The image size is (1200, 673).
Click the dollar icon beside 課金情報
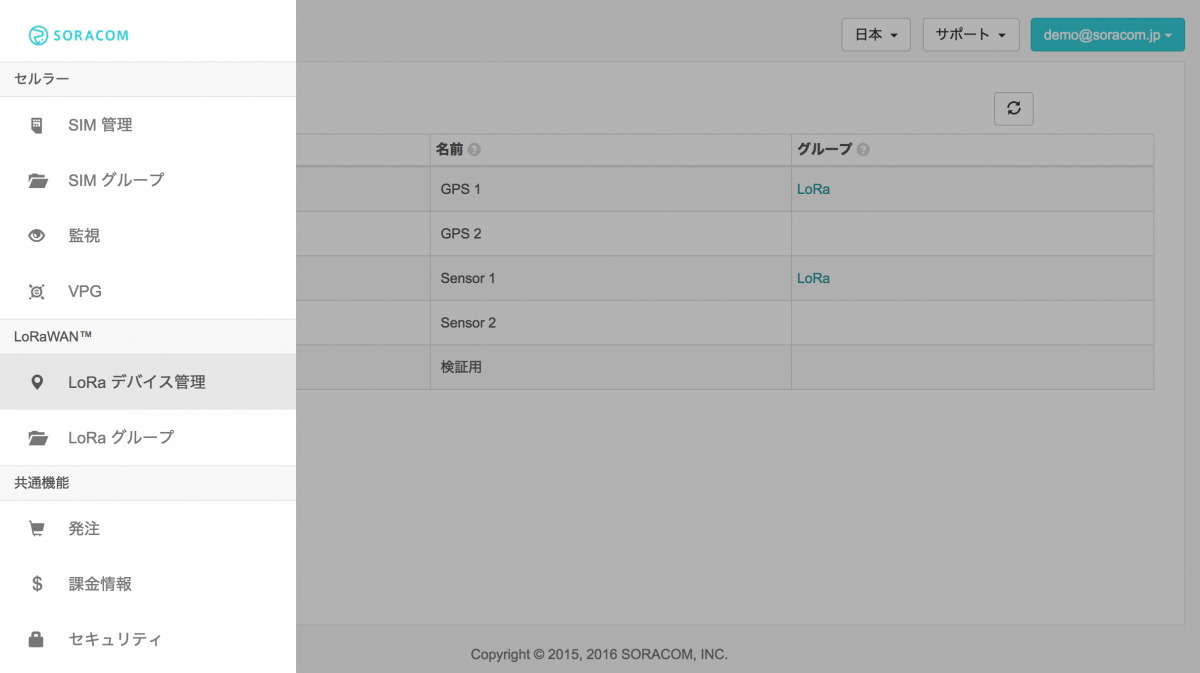click(37, 584)
